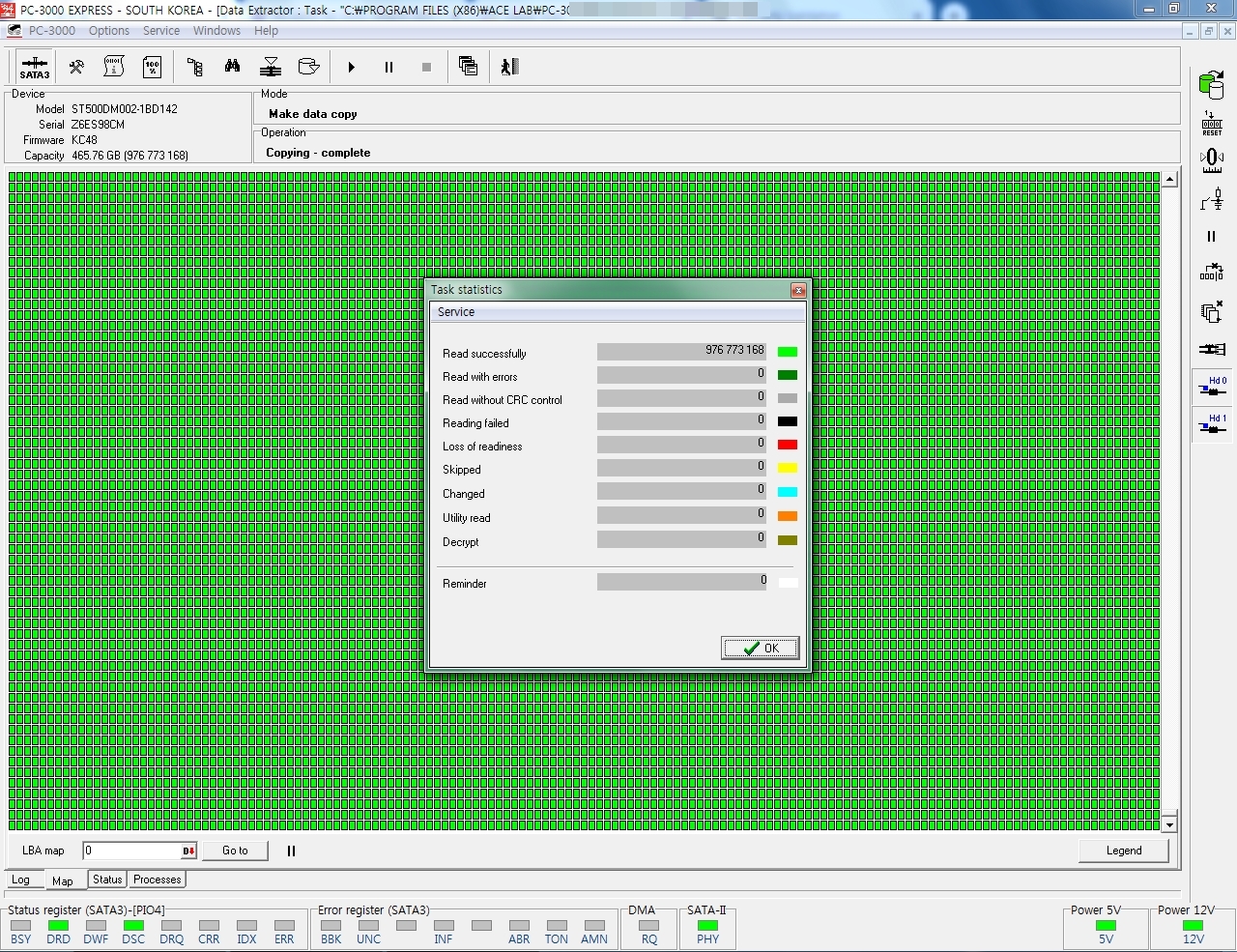Click the Read without CRC control gray swatch

[788, 399]
